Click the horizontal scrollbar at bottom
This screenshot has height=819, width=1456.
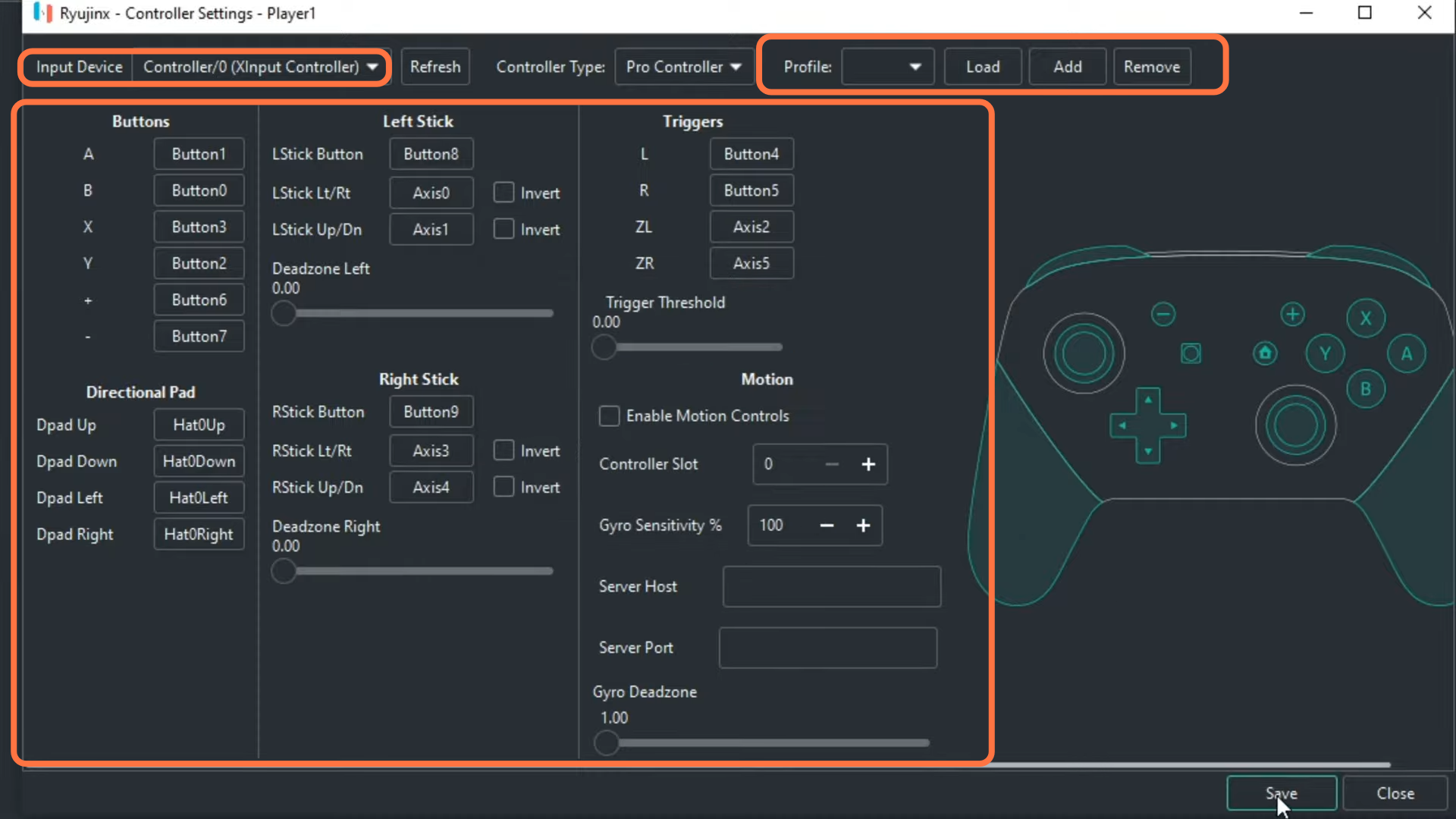[1191, 765]
